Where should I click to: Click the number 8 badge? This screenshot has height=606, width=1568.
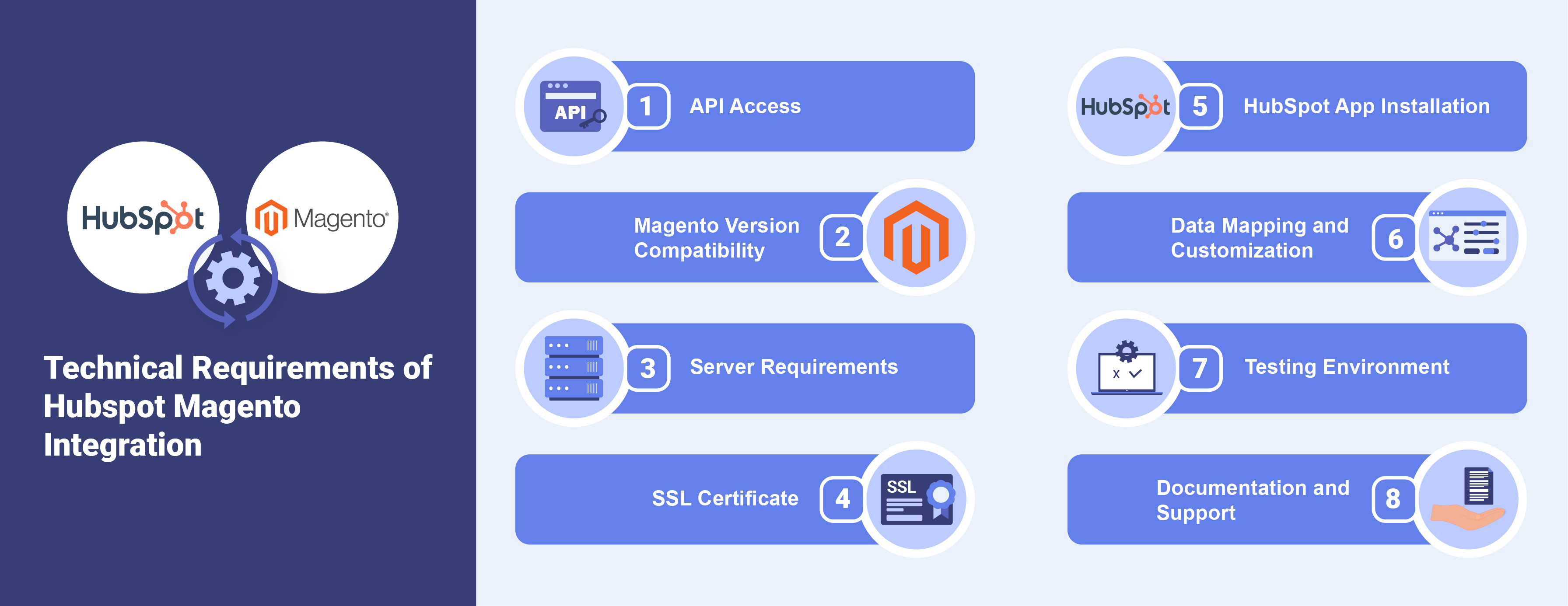tap(1394, 499)
